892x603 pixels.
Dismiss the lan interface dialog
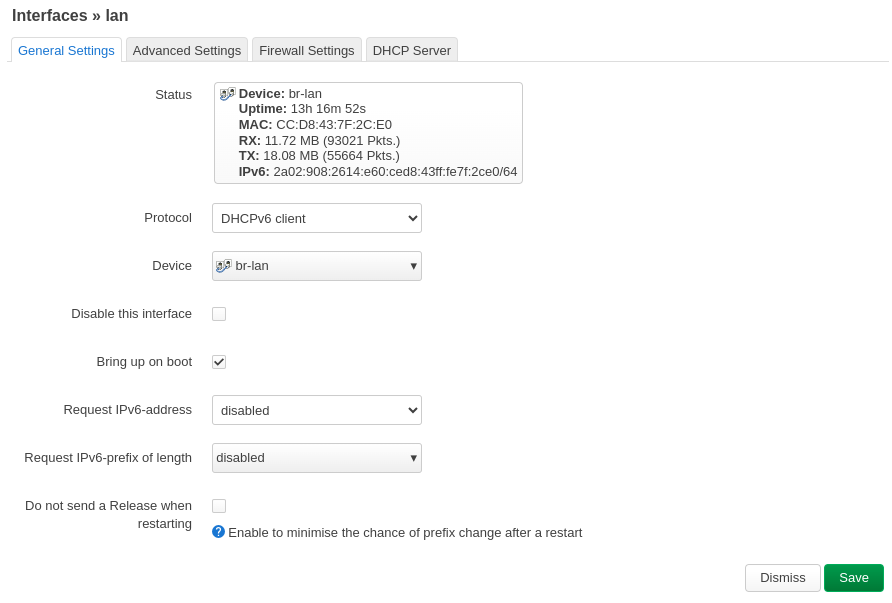click(783, 578)
